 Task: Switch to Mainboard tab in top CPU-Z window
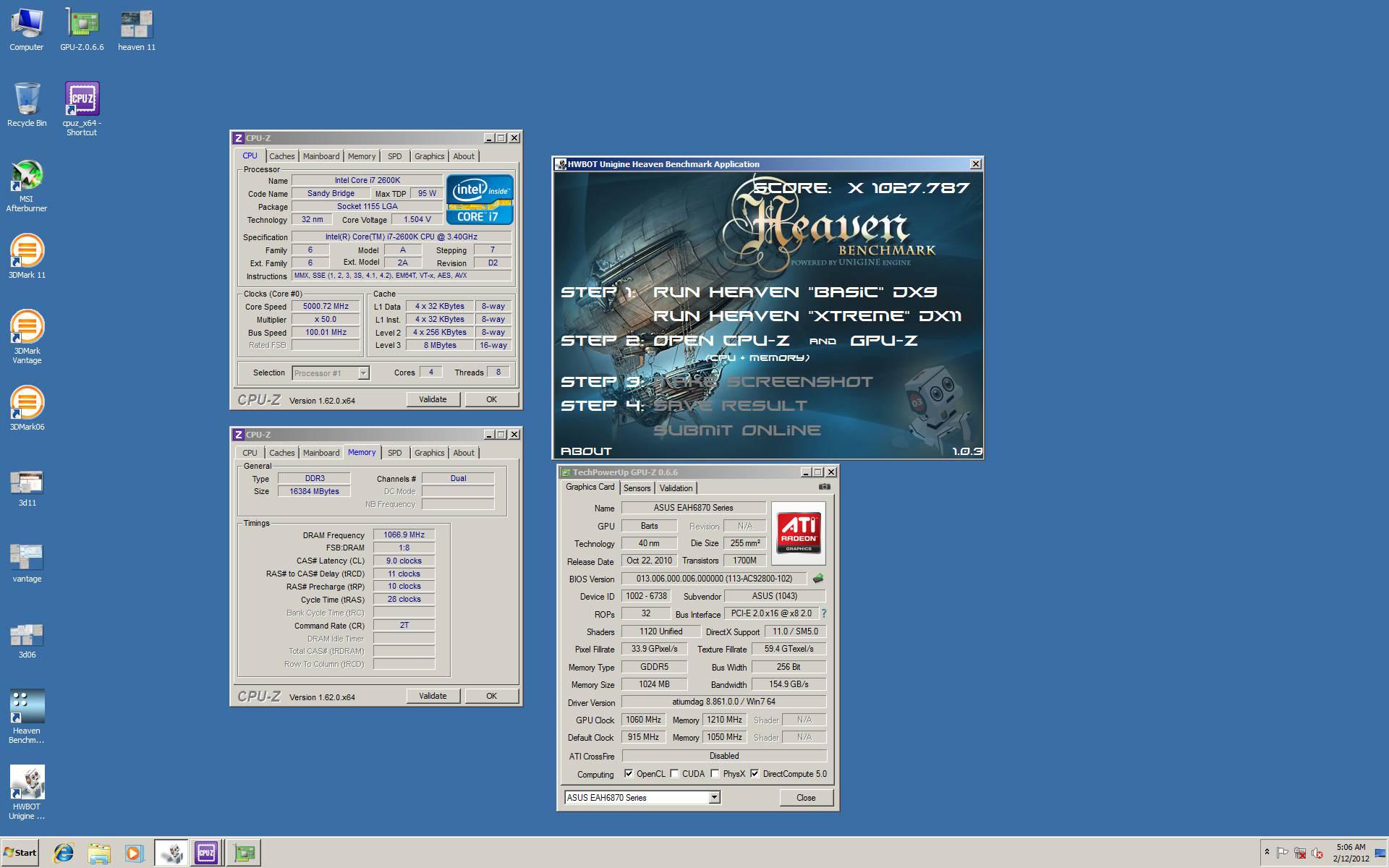pos(321,156)
